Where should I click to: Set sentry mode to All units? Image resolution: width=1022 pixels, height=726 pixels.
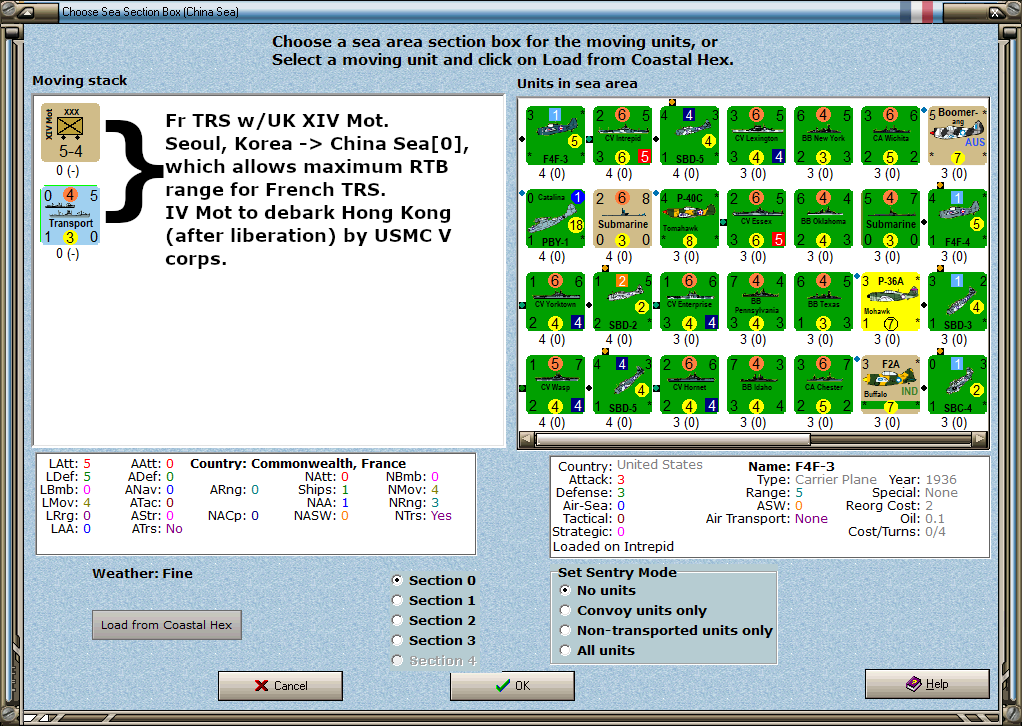pyautogui.click(x=597, y=650)
